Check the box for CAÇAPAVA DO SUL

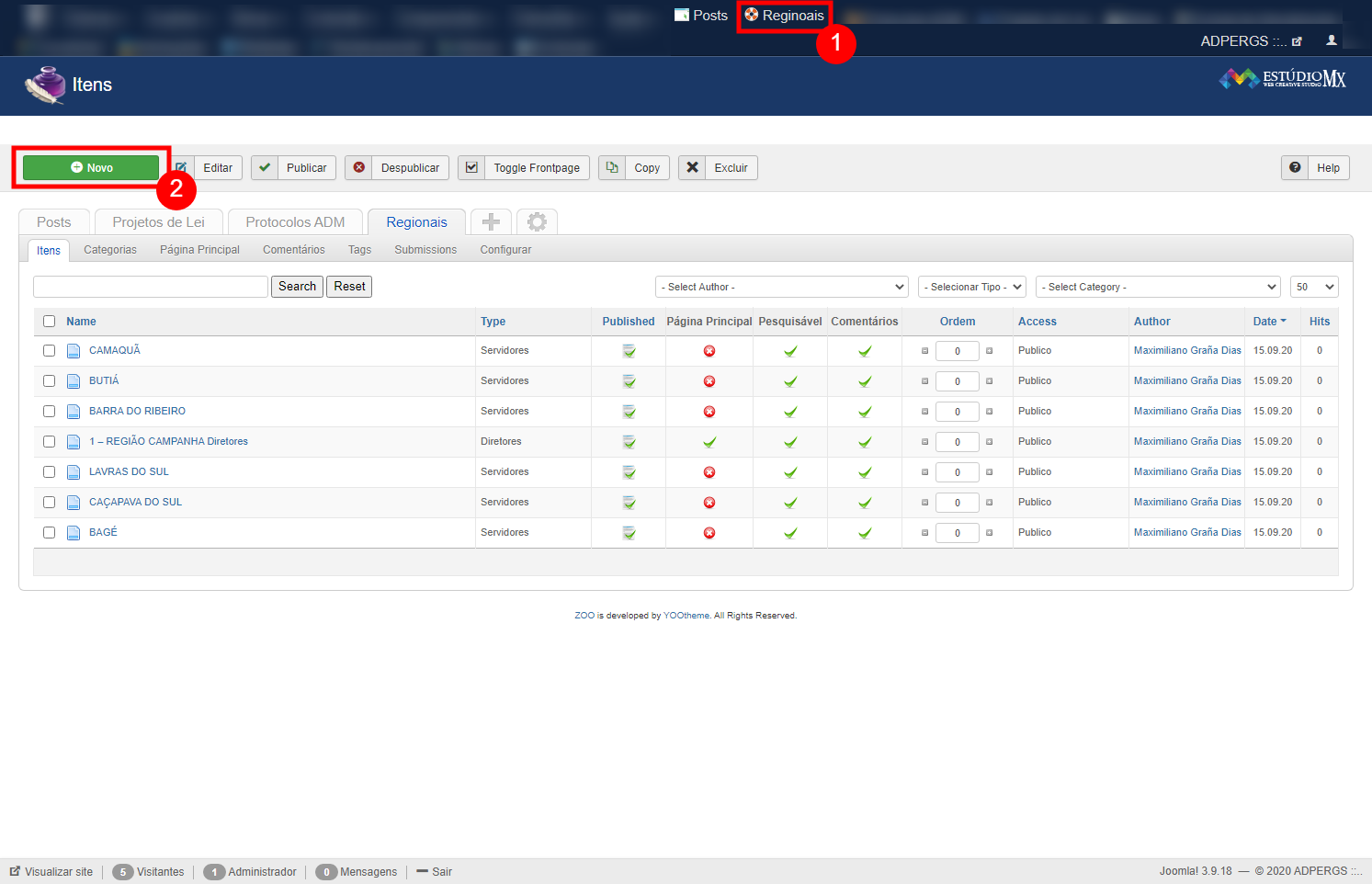(x=50, y=503)
